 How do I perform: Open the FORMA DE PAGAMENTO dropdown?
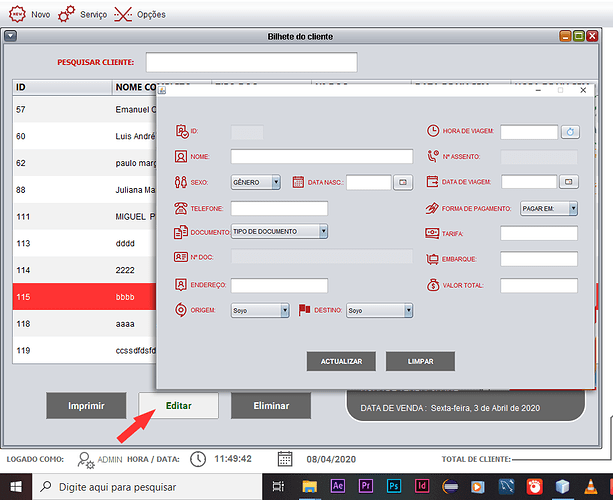[x=549, y=208]
